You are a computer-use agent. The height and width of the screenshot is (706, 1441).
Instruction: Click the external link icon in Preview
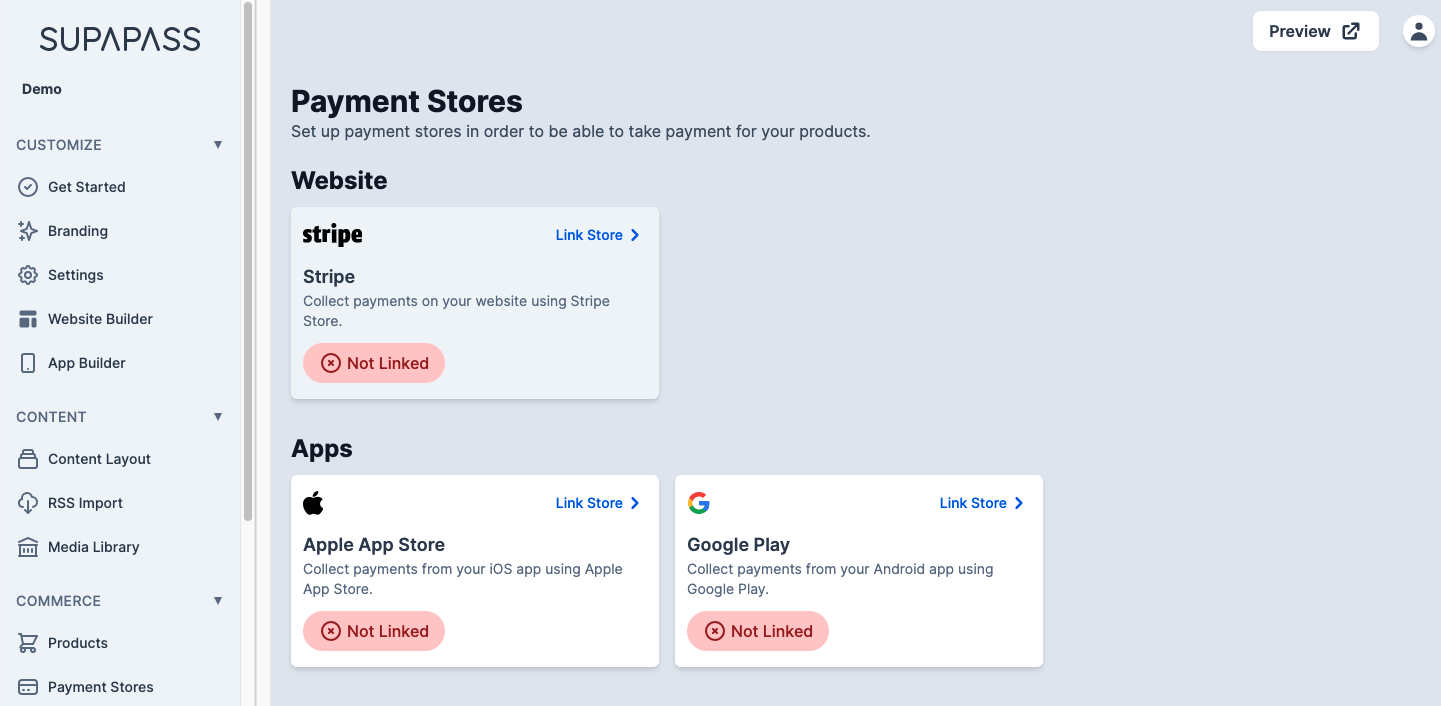point(1351,31)
